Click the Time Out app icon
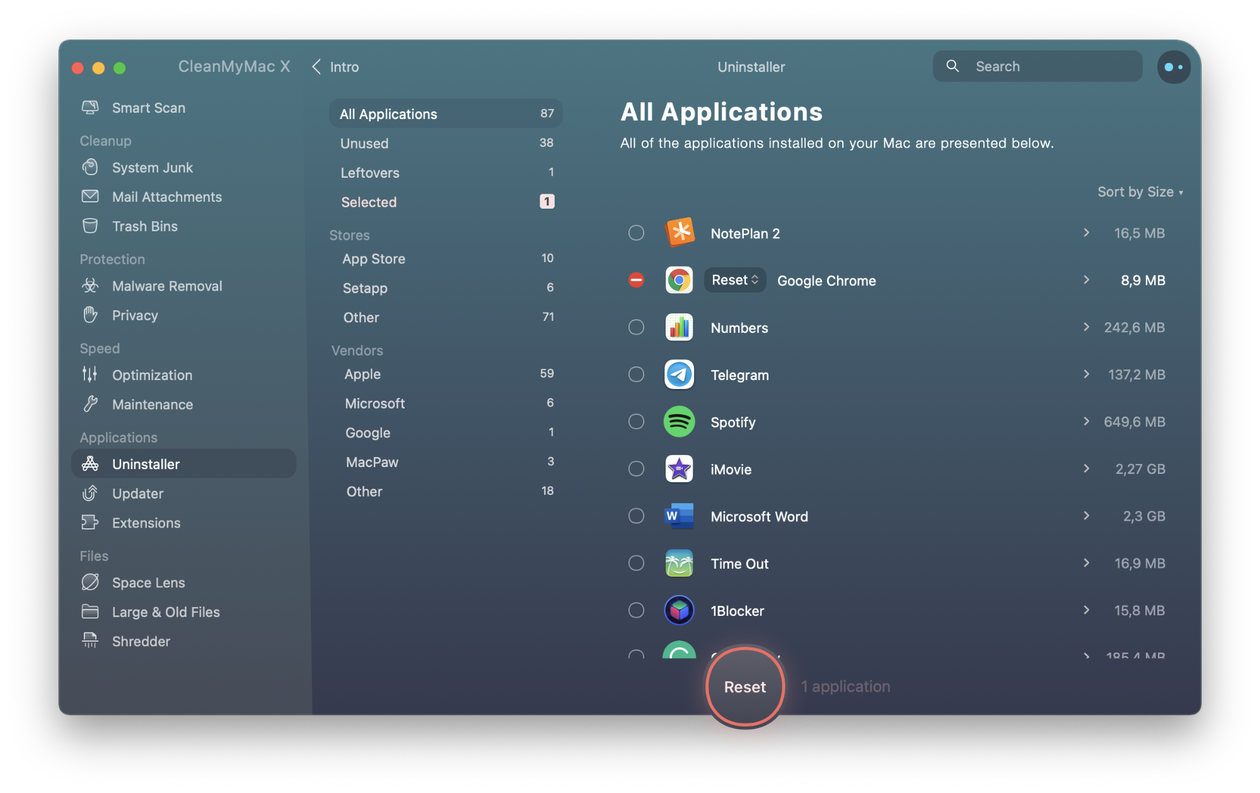Image resolution: width=1260 pixels, height=793 pixels. (x=680, y=563)
